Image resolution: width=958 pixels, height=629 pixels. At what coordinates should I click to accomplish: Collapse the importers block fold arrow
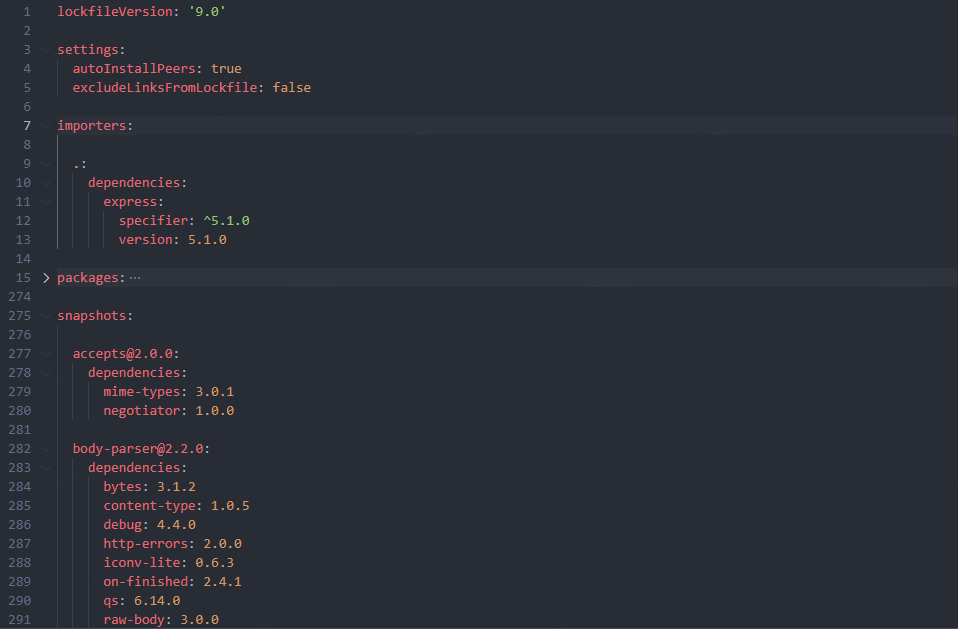click(x=46, y=126)
